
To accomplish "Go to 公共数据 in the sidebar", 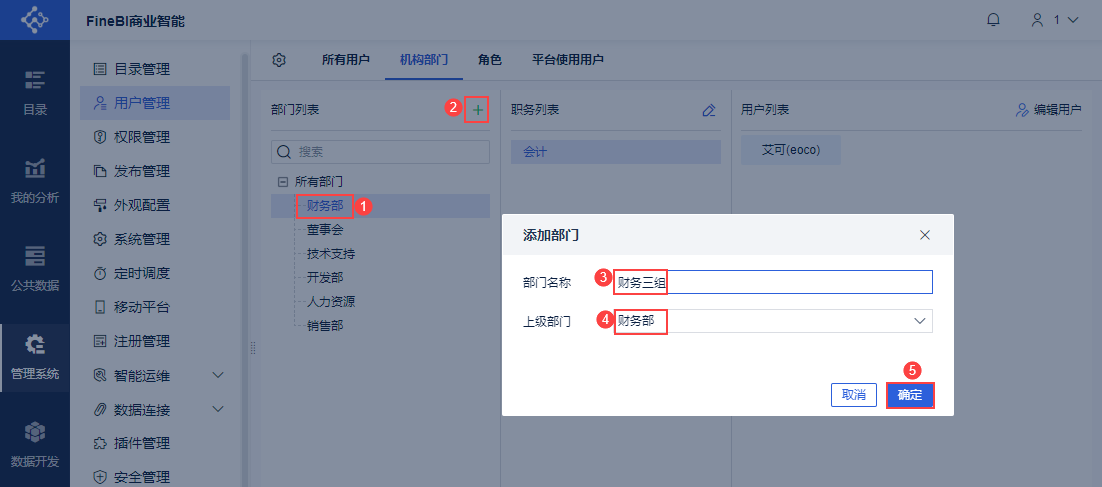I will pos(35,267).
